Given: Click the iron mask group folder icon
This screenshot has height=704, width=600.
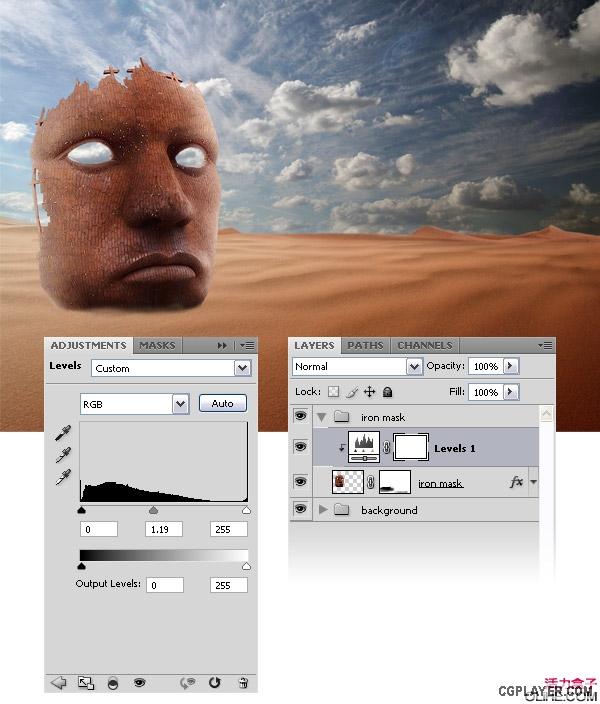Looking at the screenshot, I should 342,417.
